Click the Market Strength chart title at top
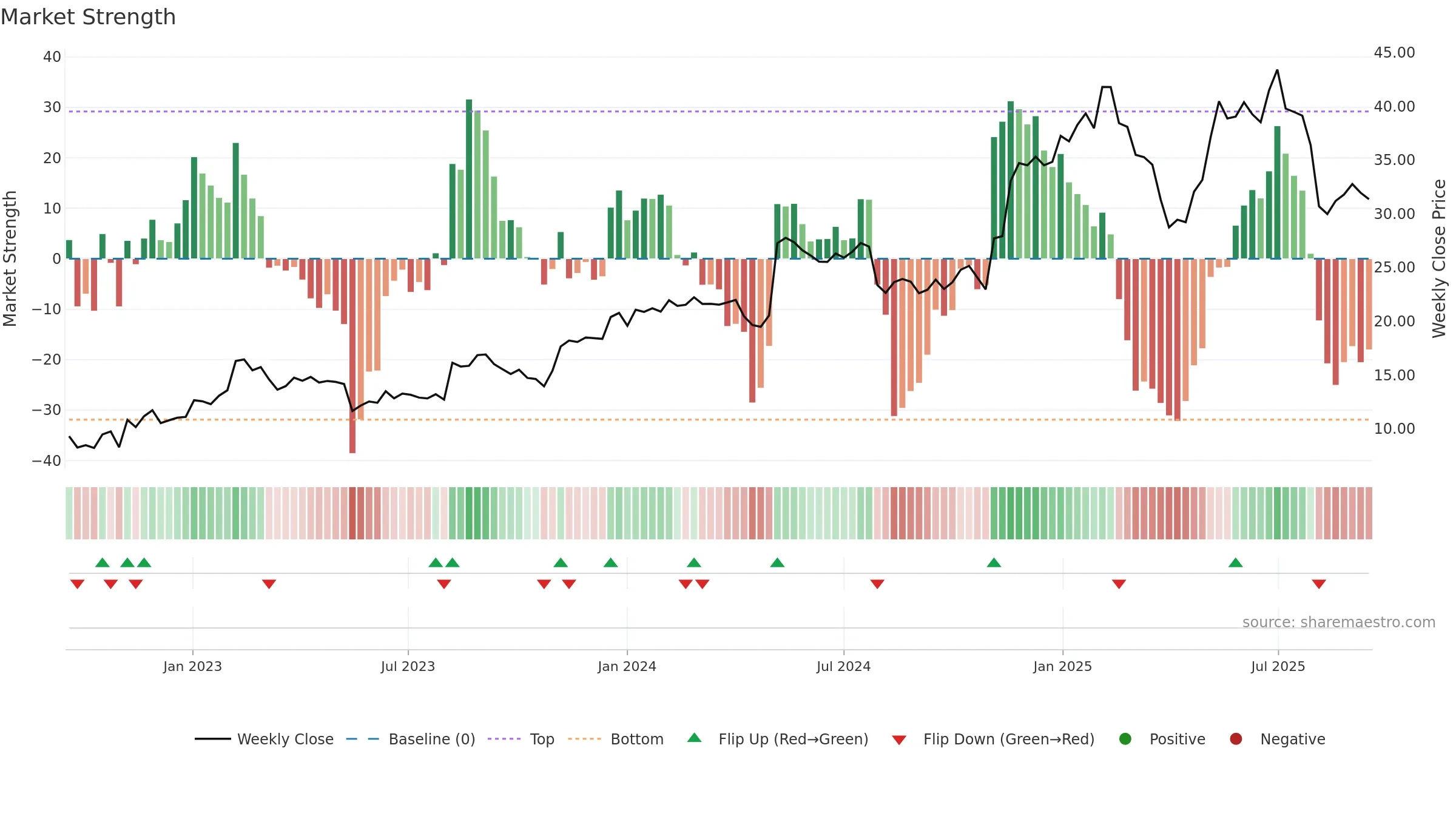This screenshot has height=819, width=1456. point(88,17)
